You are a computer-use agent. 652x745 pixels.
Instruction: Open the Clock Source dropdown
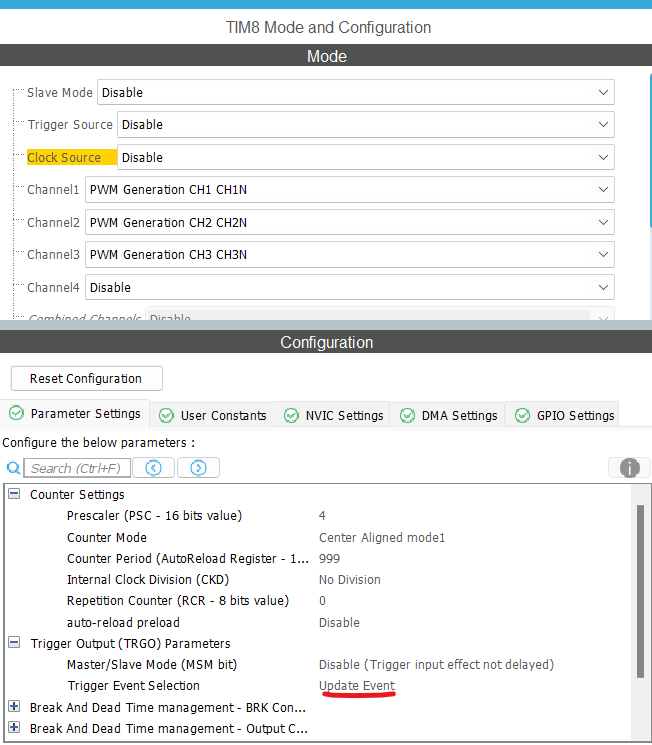click(366, 157)
